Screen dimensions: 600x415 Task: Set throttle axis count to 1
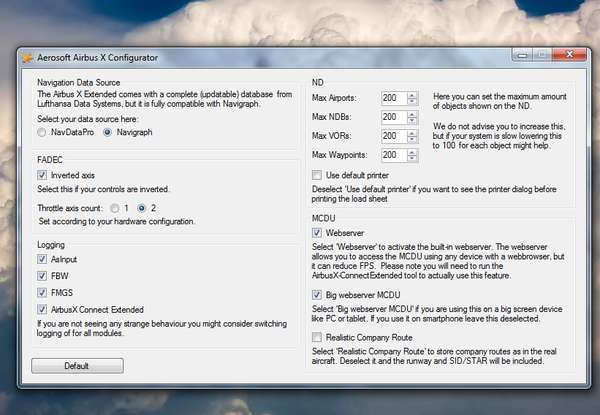pyautogui.click(x=115, y=207)
